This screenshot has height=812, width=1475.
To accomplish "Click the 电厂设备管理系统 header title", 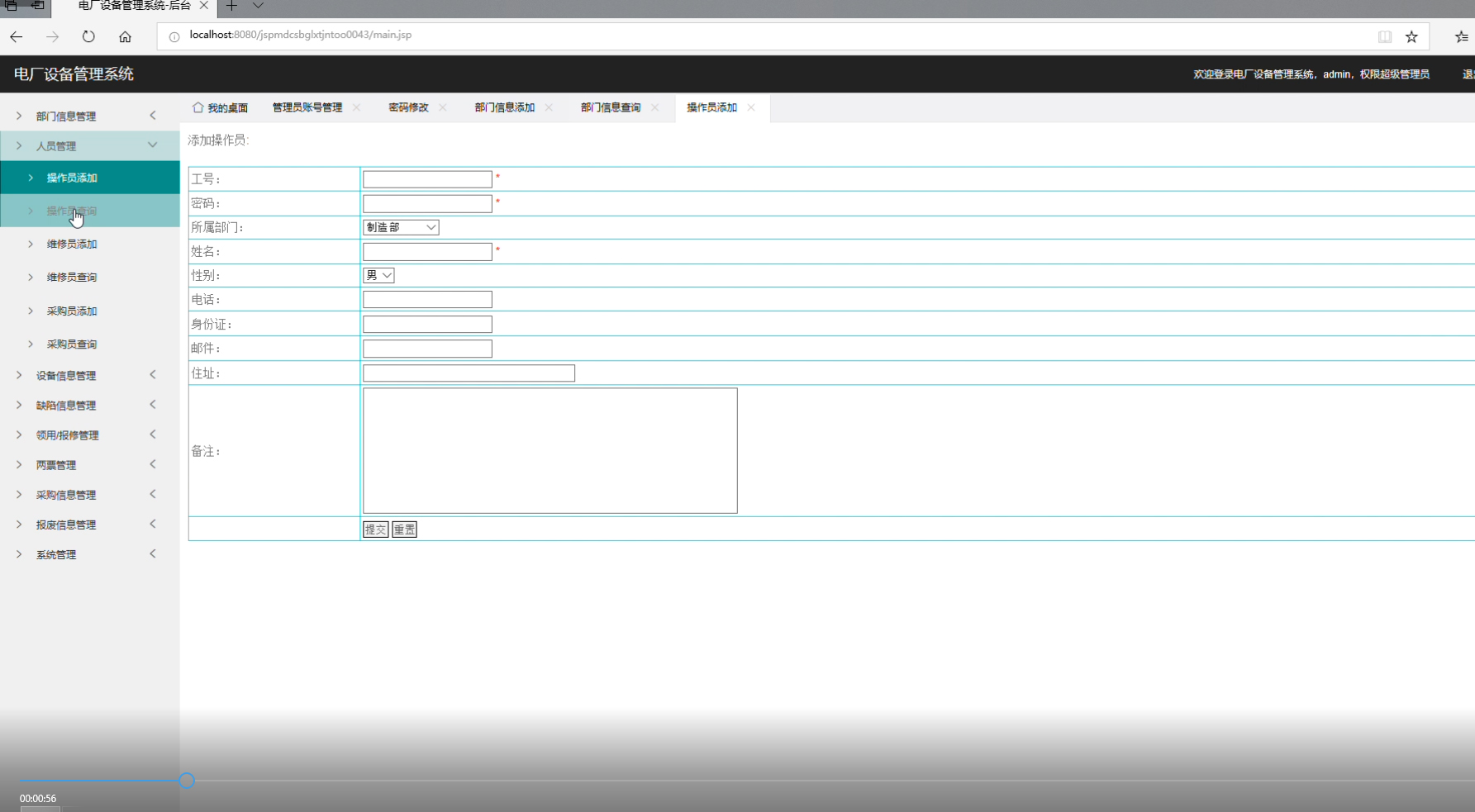I will (x=74, y=74).
